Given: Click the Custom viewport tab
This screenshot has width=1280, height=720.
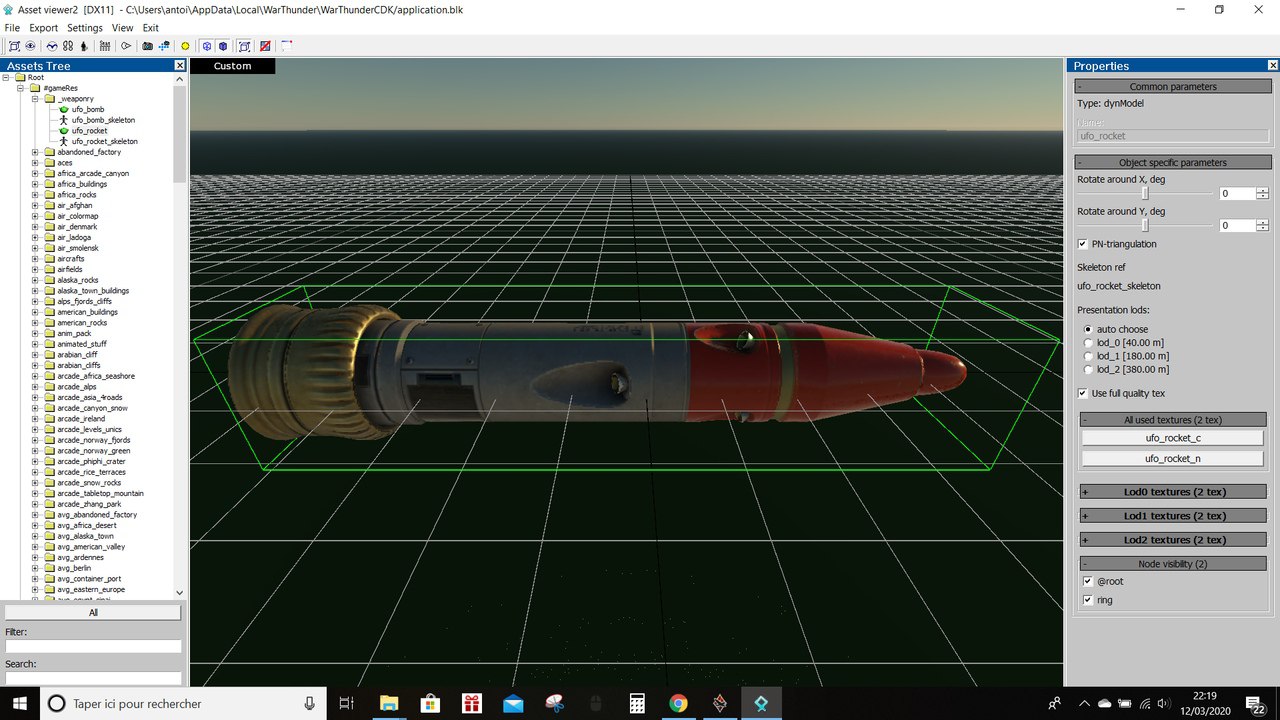Looking at the screenshot, I should tap(232, 66).
